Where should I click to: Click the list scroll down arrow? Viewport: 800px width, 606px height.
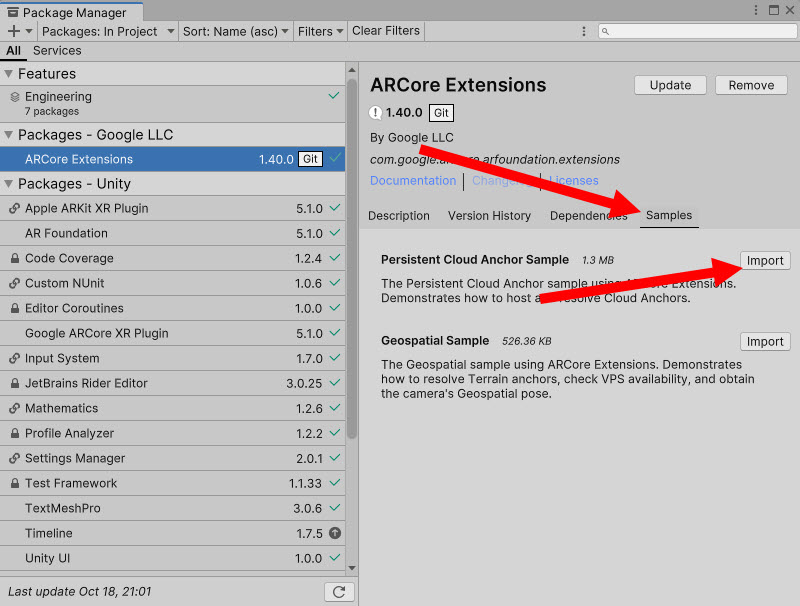pos(352,568)
